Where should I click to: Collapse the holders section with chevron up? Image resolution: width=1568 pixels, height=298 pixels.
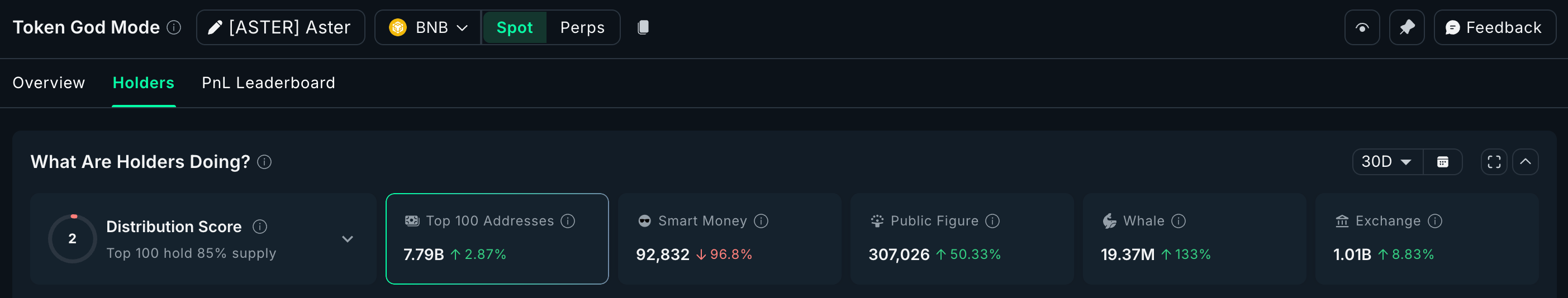pyautogui.click(x=1525, y=162)
